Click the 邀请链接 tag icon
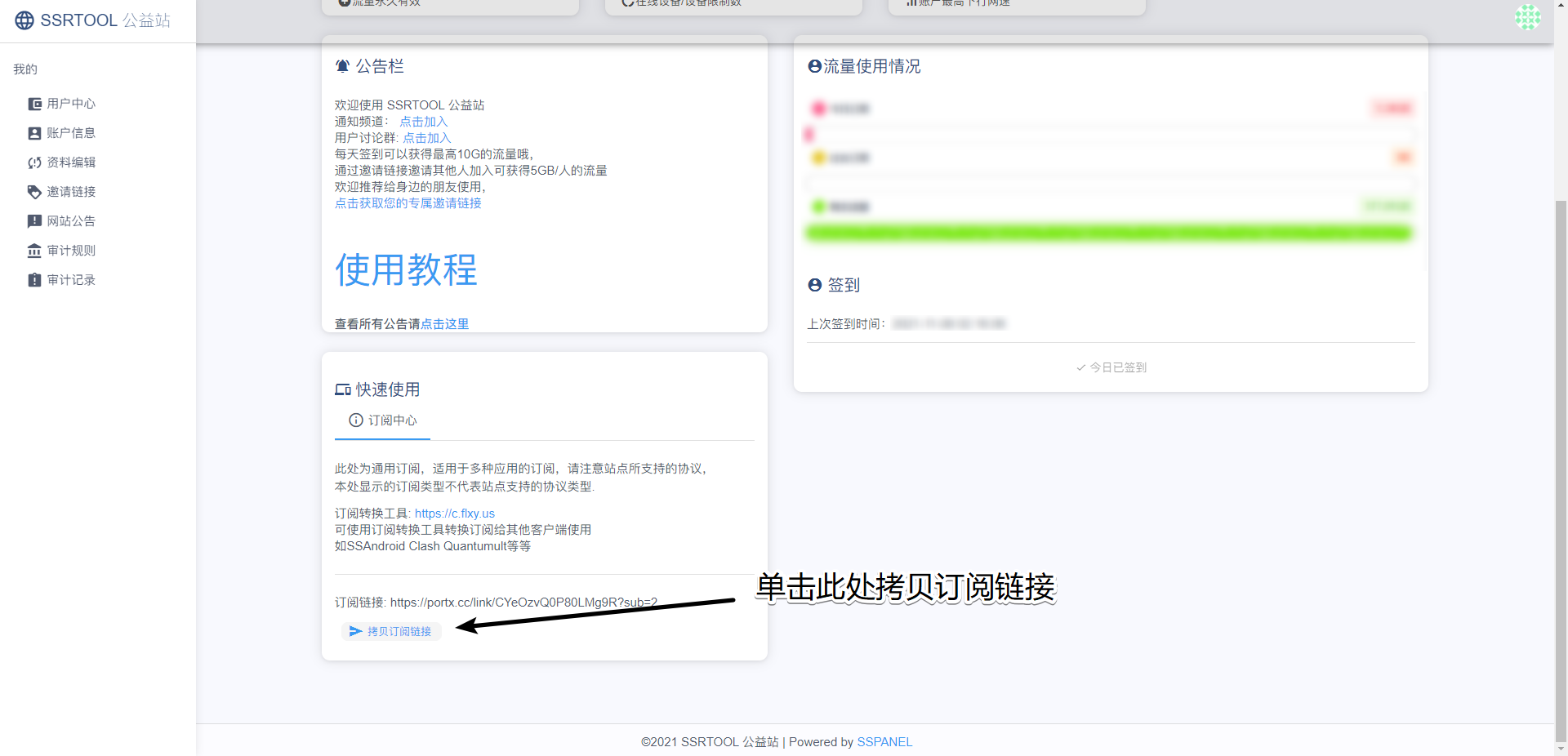1568x756 pixels. pyautogui.click(x=34, y=192)
